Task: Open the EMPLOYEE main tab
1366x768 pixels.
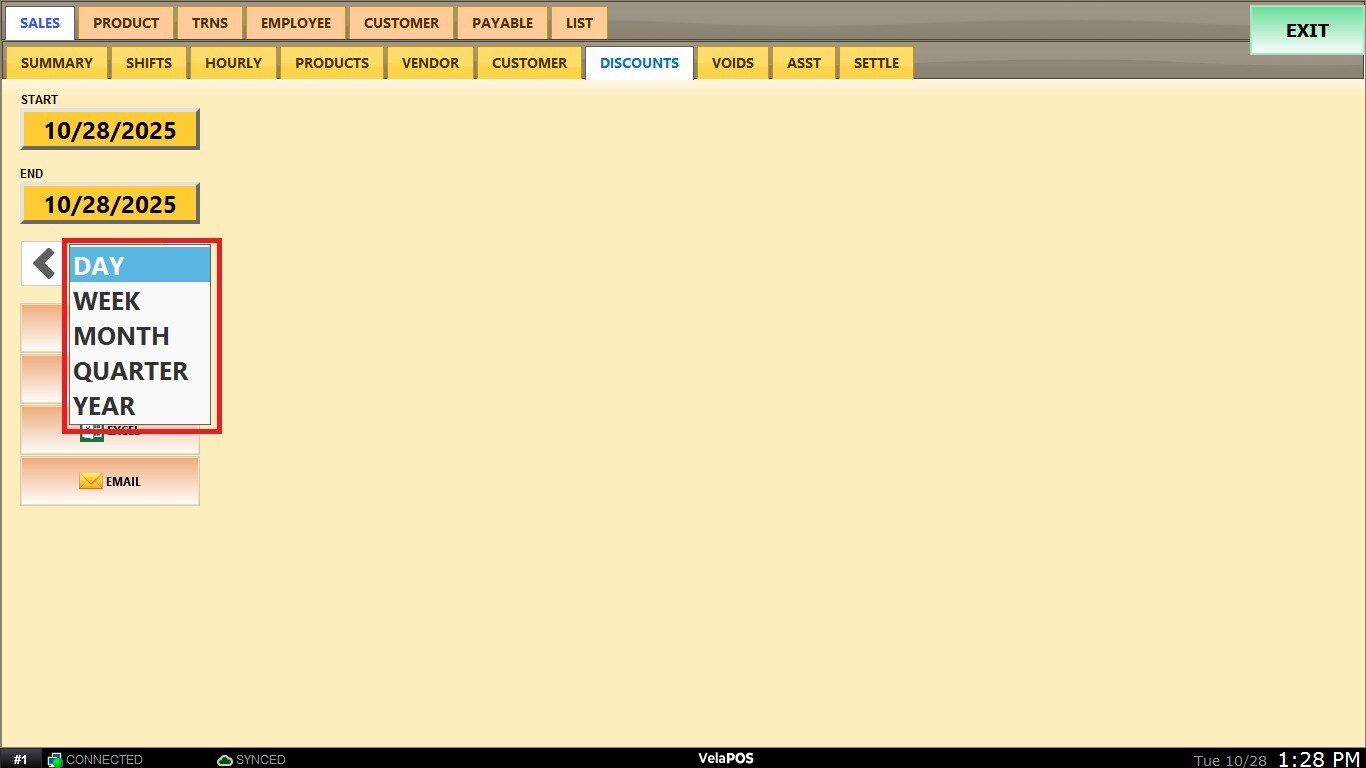Action: pyautogui.click(x=296, y=23)
